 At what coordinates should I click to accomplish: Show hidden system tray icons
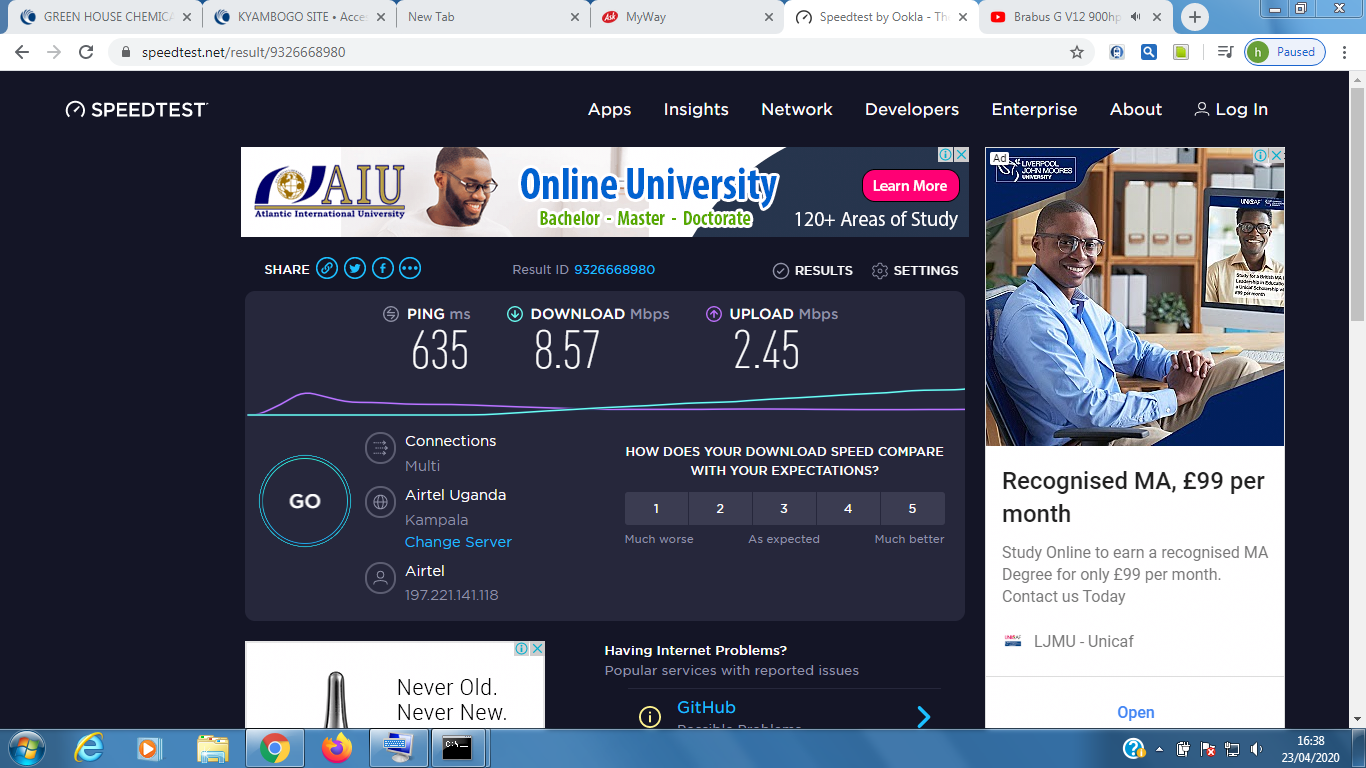click(x=1160, y=749)
